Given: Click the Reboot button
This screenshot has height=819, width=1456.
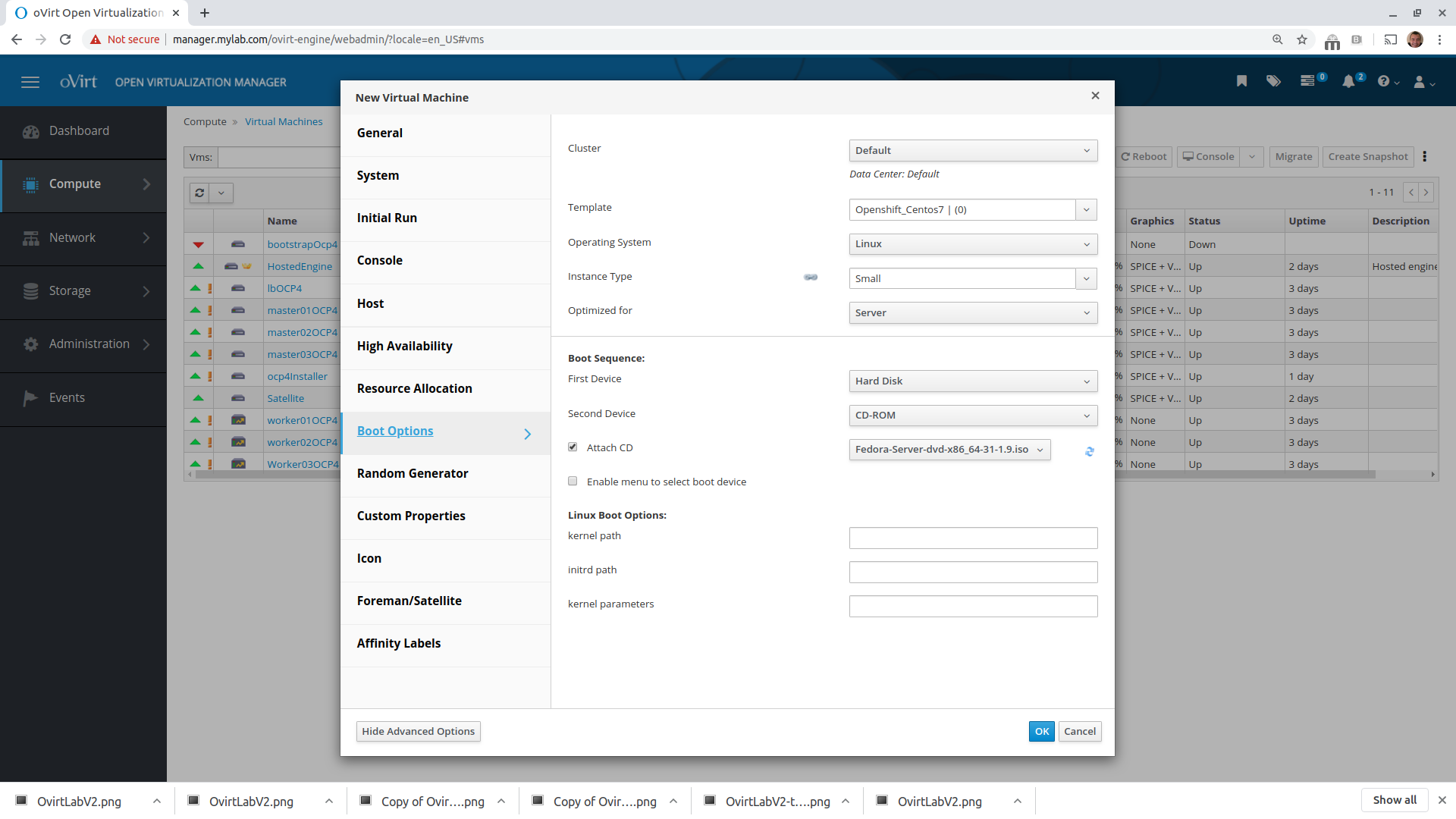Looking at the screenshot, I should tap(1144, 157).
